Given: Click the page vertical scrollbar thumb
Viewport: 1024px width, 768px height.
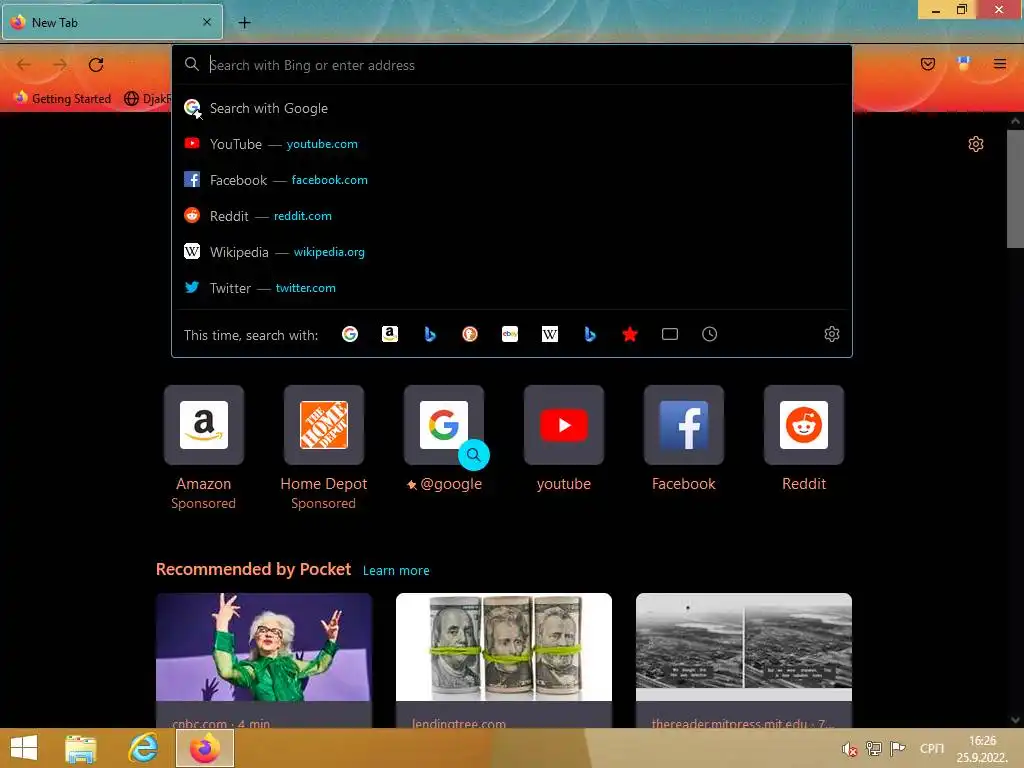Looking at the screenshot, I should tap(1015, 189).
